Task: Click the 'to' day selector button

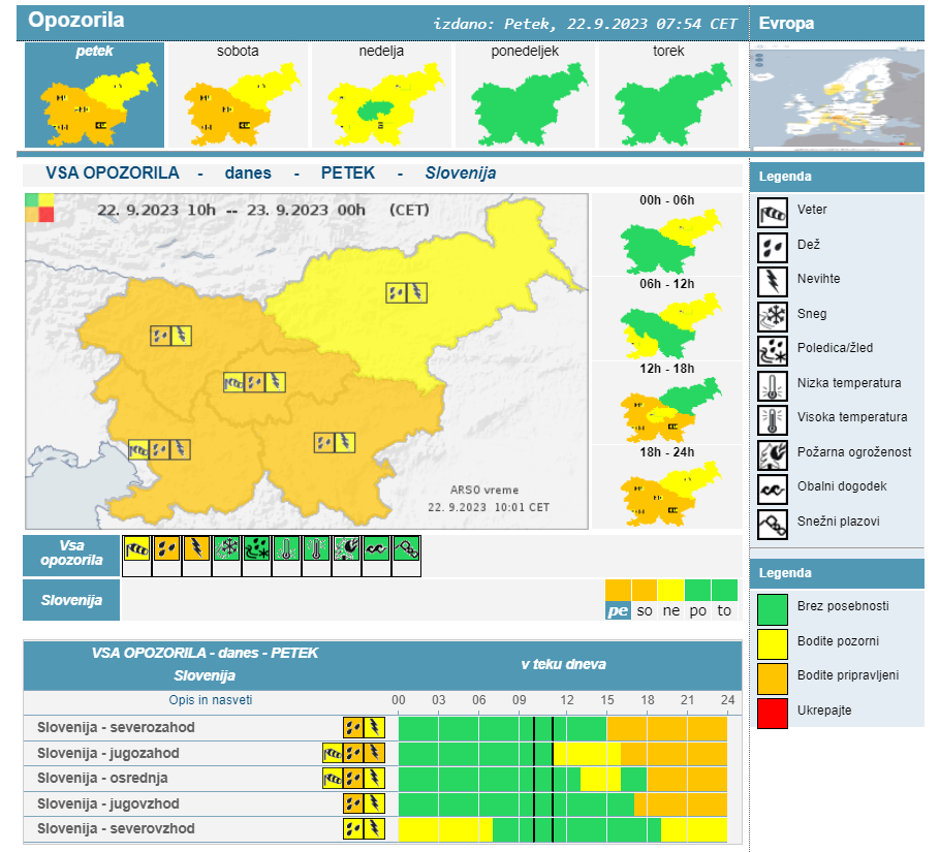Action: point(724,610)
